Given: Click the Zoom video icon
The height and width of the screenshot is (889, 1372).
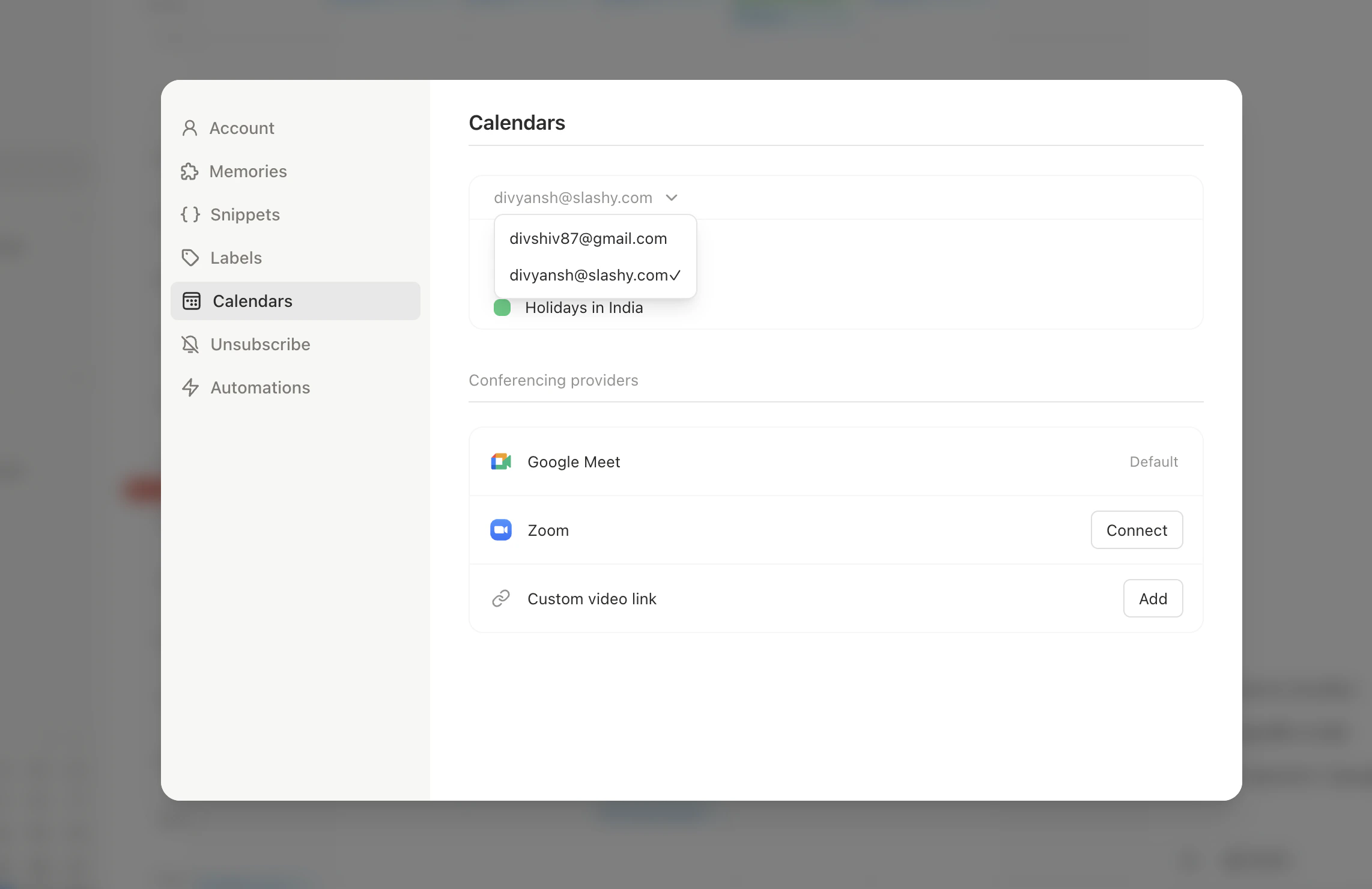Looking at the screenshot, I should click(x=501, y=530).
